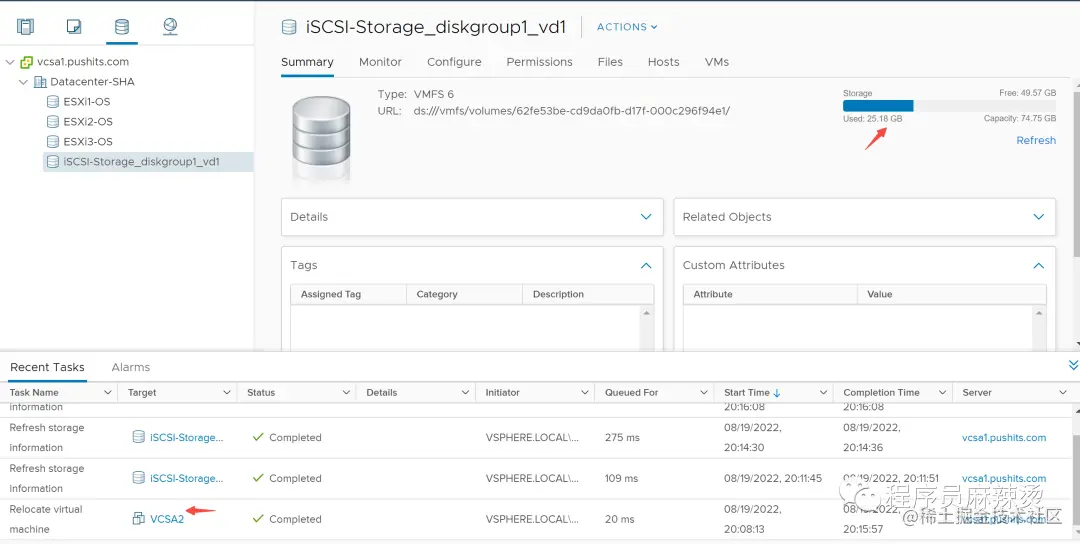Open Details column filter dropdown
The image size is (1080, 544).
[x=465, y=393]
